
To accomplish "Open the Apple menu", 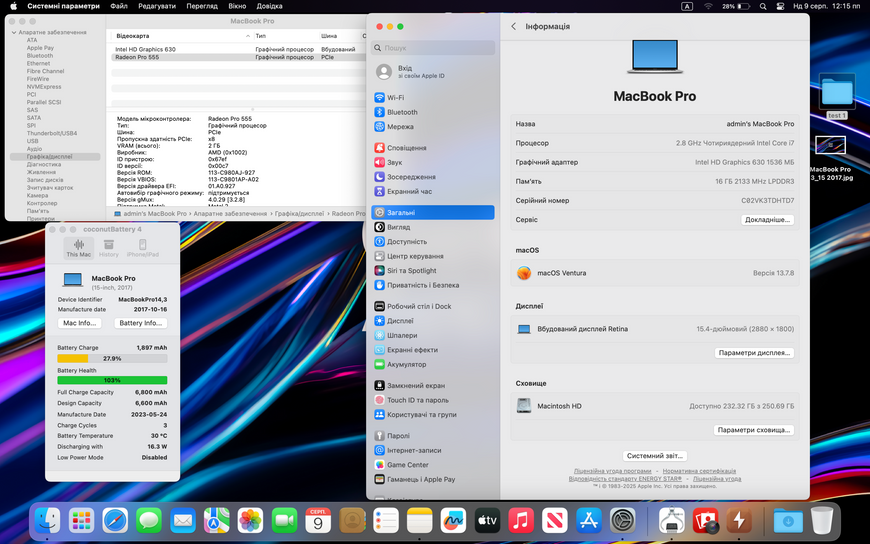I will click(13, 6).
